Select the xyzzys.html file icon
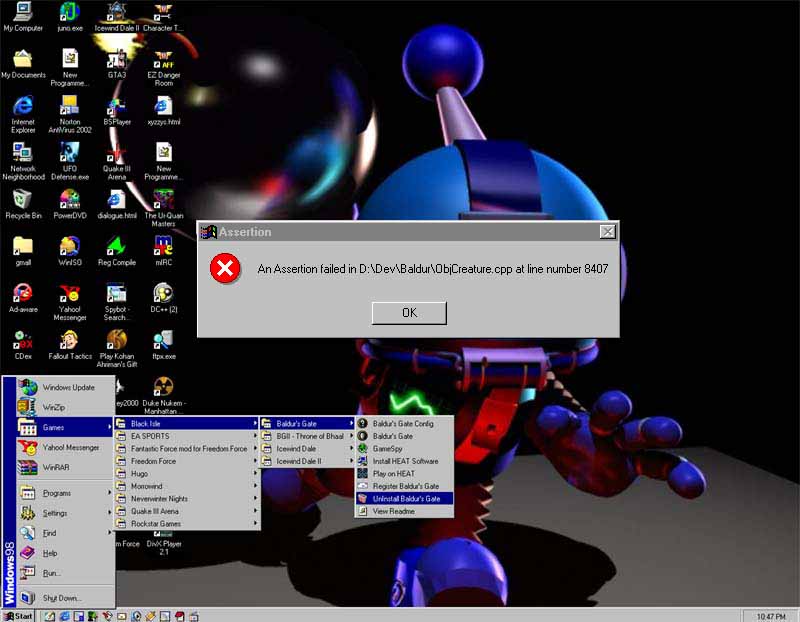The image size is (800, 622). (164, 111)
